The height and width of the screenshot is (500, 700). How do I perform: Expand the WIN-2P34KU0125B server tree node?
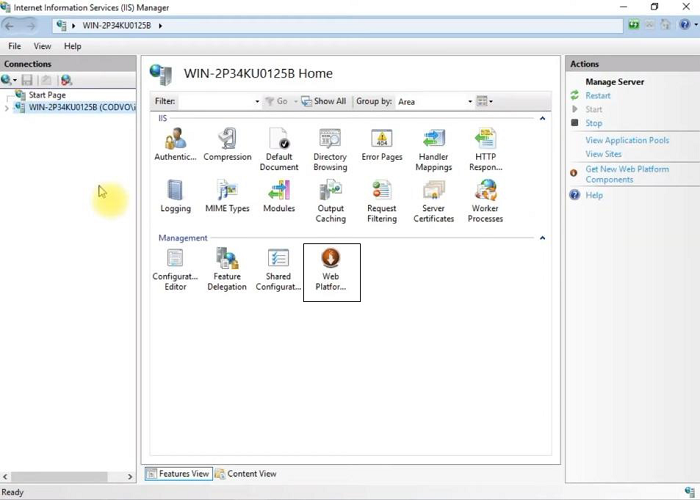(x=6, y=108)
